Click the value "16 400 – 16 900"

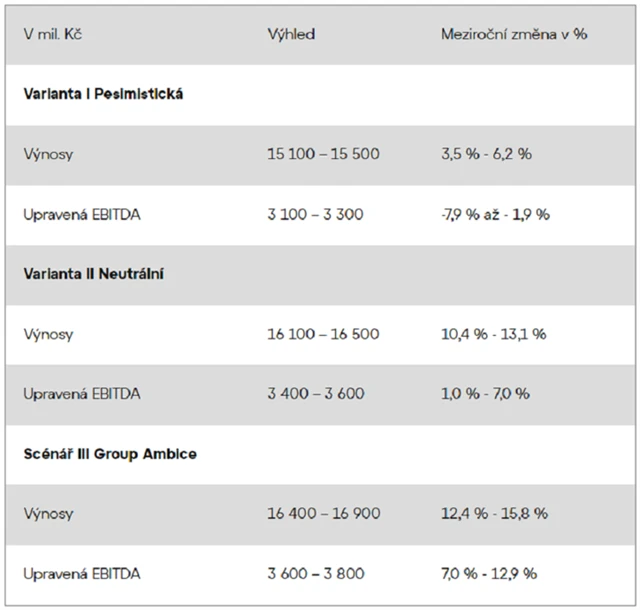[324, 514]
